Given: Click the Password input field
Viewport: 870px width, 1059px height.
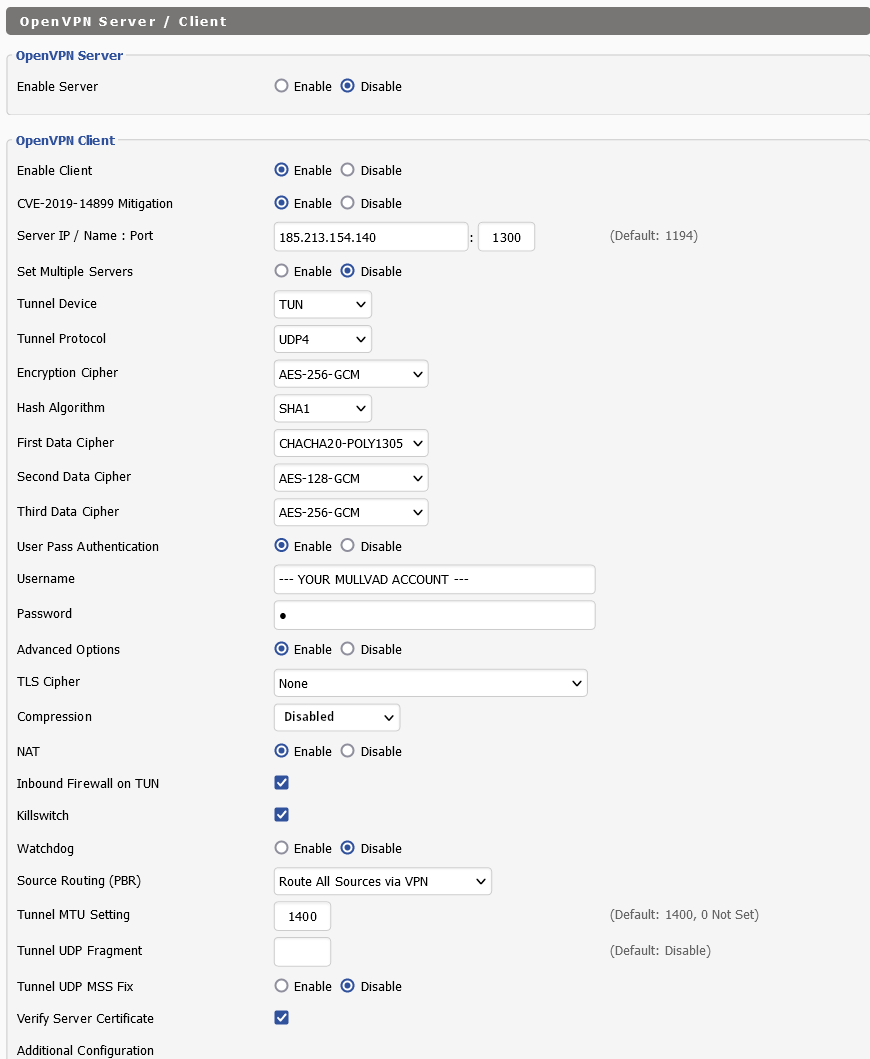Looking at the screenshot, I should coord(434,615).
